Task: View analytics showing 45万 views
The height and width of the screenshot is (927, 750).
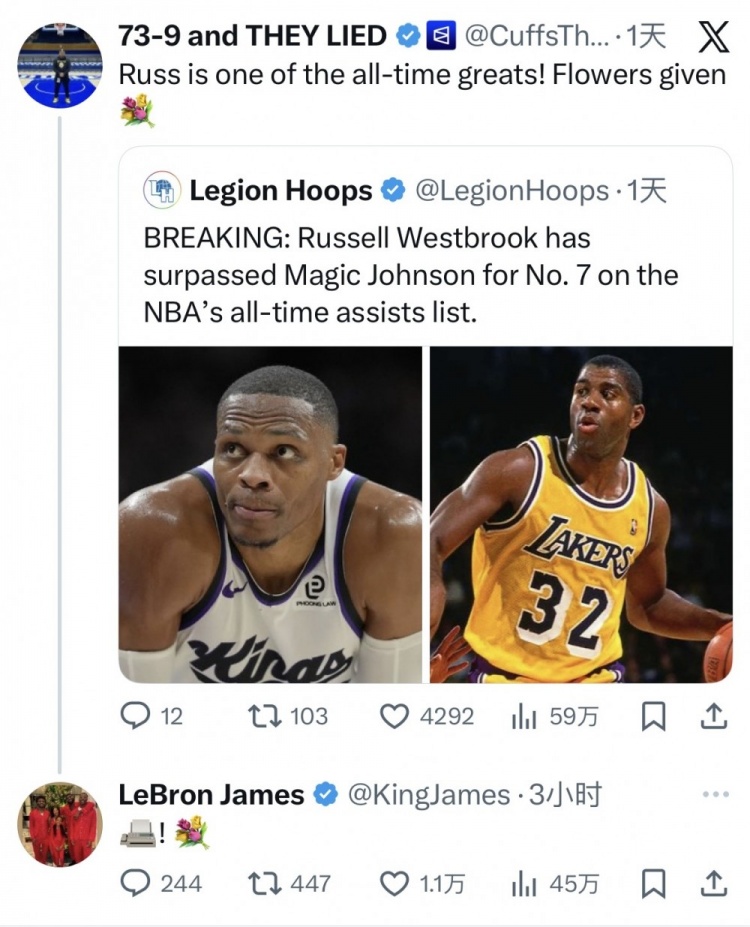Action: tap(524, 883)
